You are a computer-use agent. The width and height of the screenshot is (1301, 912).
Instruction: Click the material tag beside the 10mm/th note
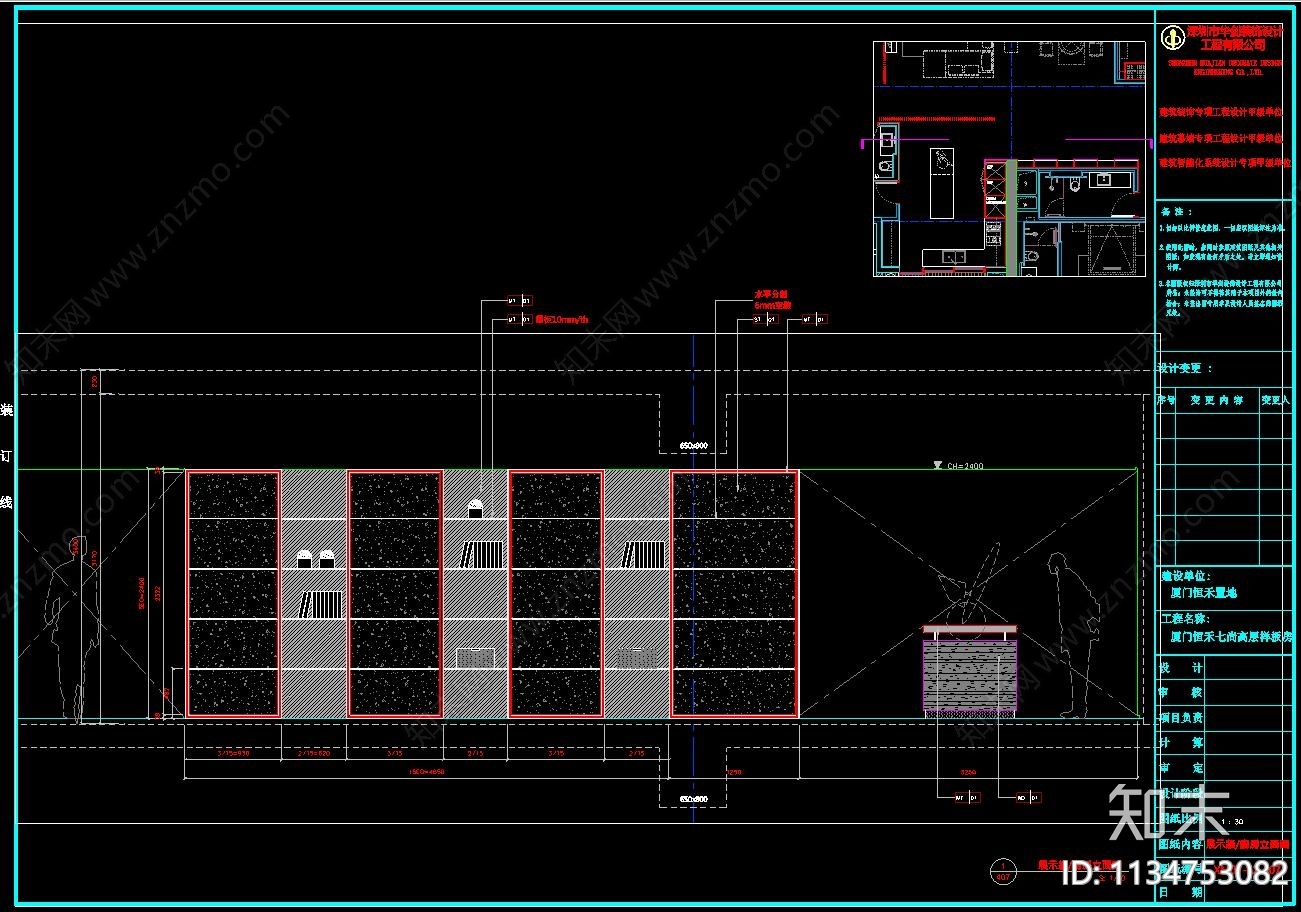pos(520,320)
